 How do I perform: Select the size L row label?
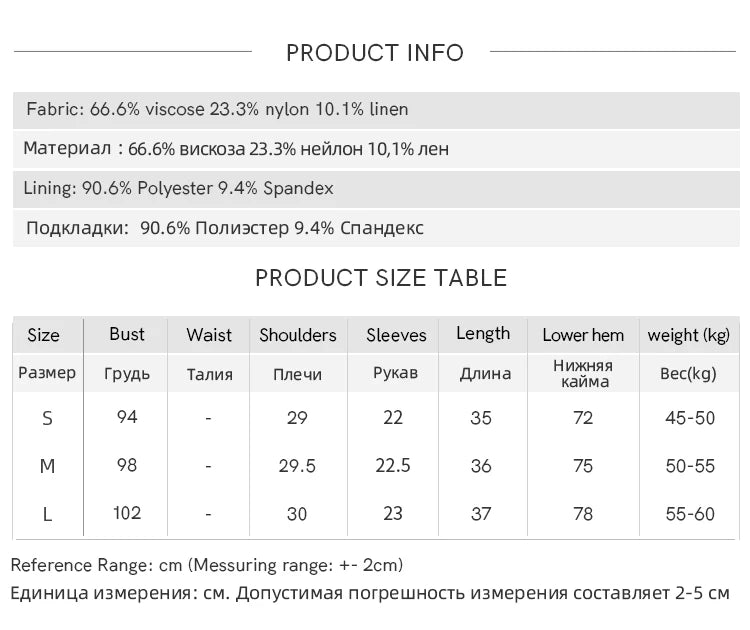pyautogui.click(x=47, y=515)
